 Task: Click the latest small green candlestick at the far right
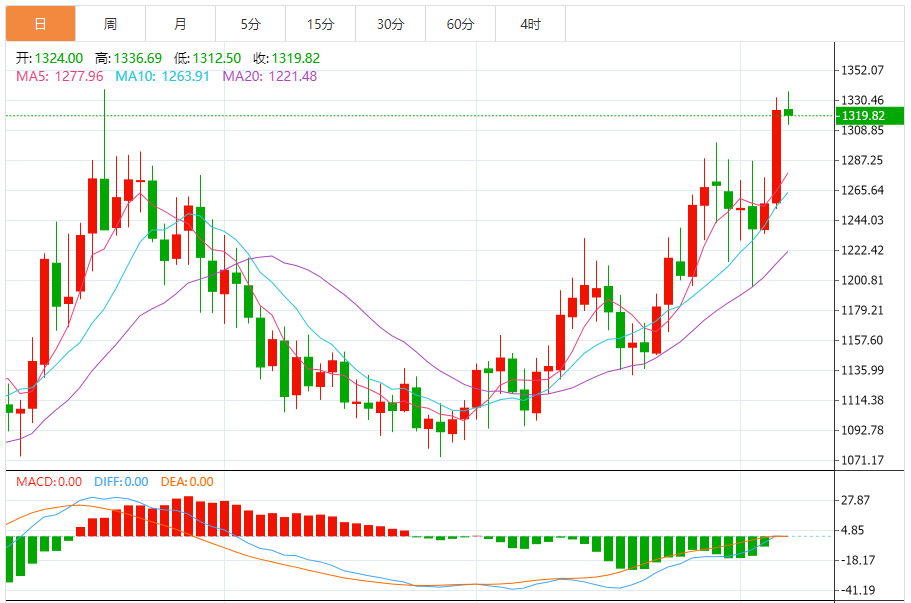789,113
